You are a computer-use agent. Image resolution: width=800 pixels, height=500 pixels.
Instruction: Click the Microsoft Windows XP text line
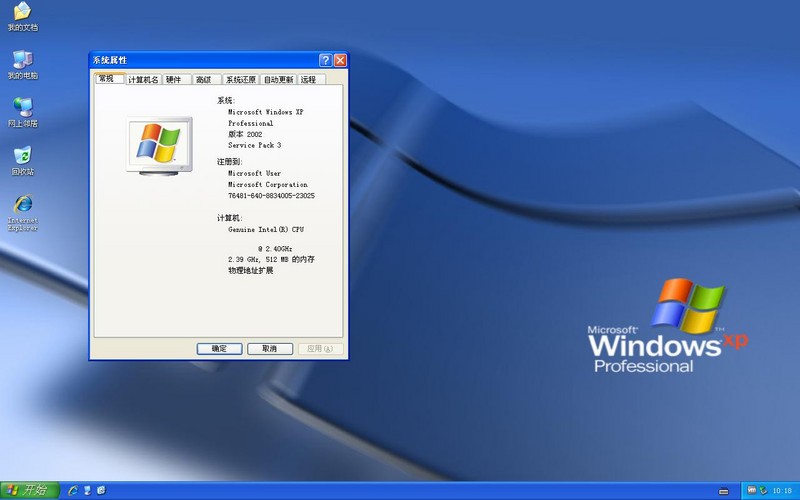pyautogui.click(x=265, y=112)
